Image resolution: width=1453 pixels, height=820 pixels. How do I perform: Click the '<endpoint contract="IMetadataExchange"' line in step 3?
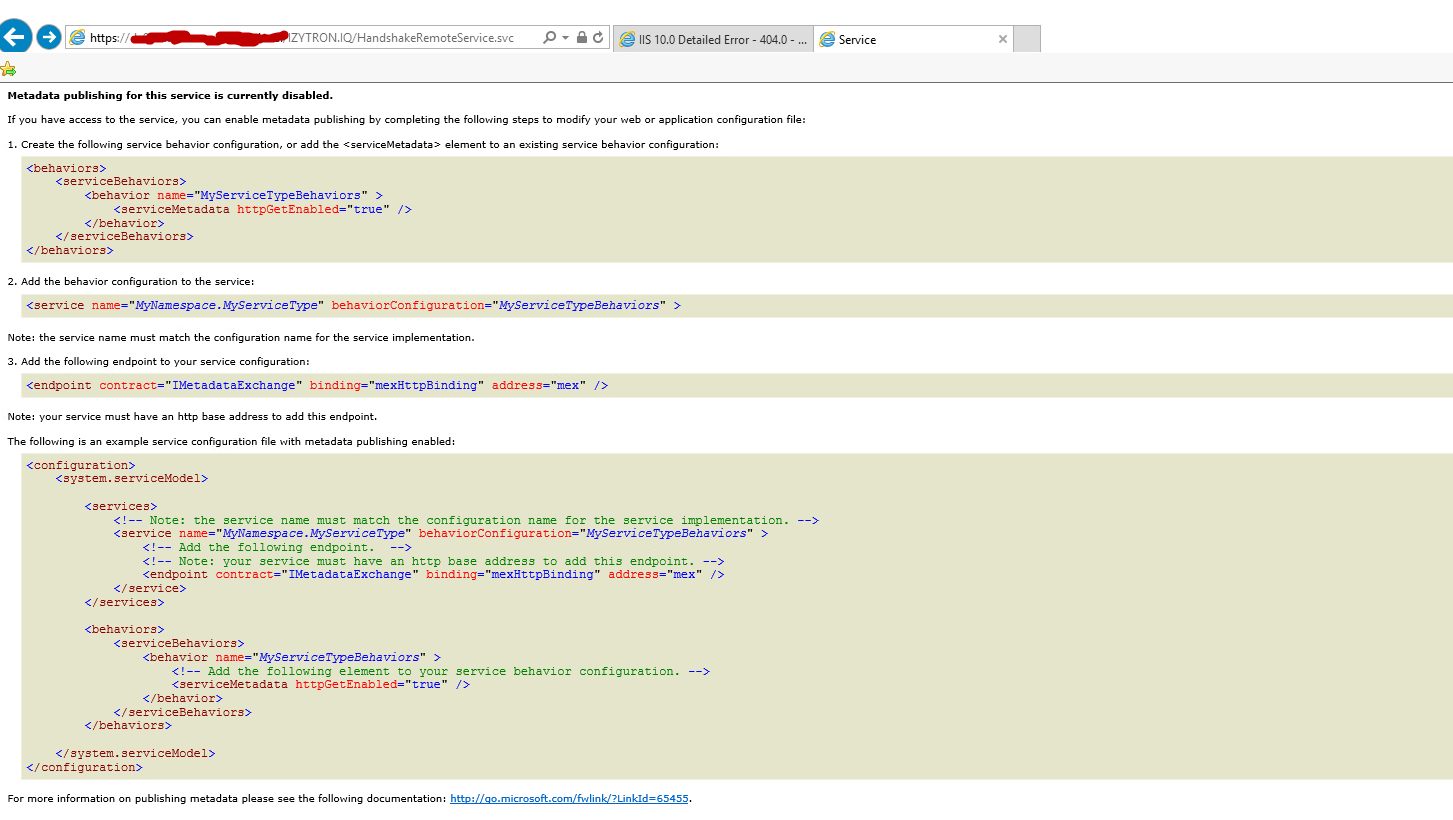317,385
